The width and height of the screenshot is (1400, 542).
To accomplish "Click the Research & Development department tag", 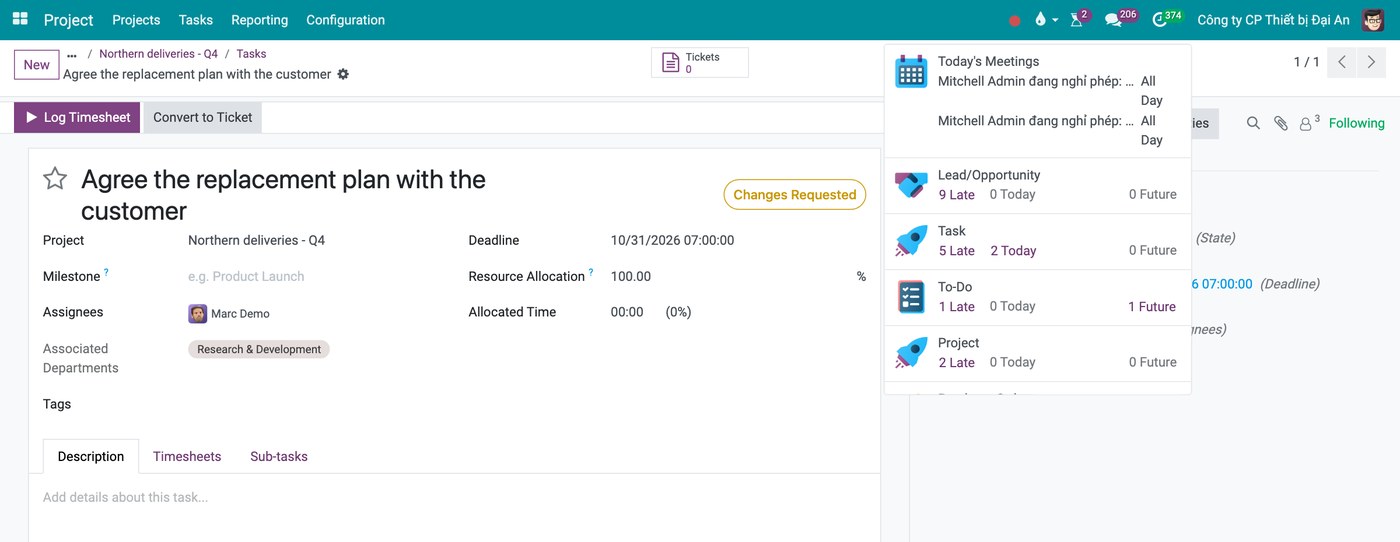I will tap(259, 349).
